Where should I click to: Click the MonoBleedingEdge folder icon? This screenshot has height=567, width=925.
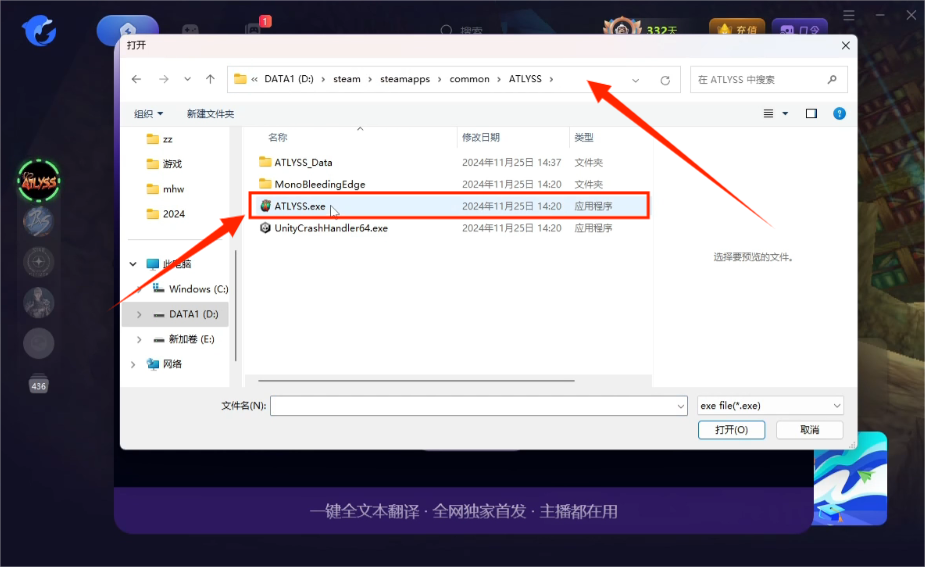pos(265,183)
